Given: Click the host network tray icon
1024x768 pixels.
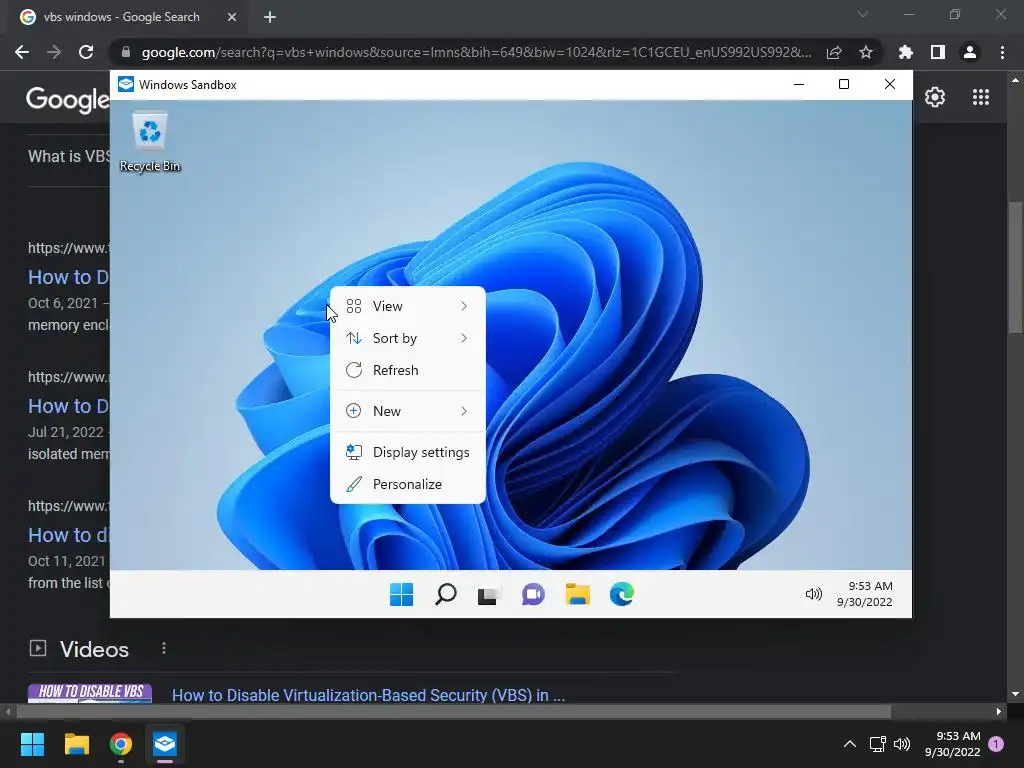Looking at the screenshot, I should coord(878,744).
